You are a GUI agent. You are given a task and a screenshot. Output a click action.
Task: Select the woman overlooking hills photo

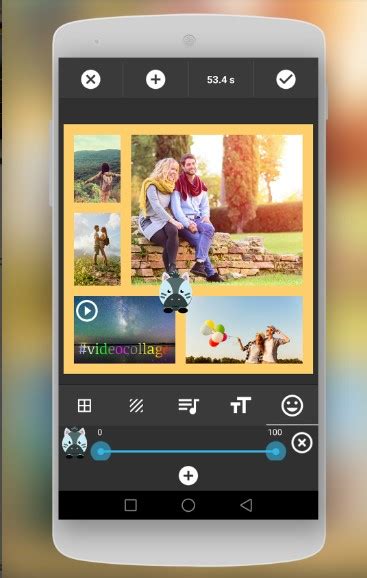pos(97,169)
